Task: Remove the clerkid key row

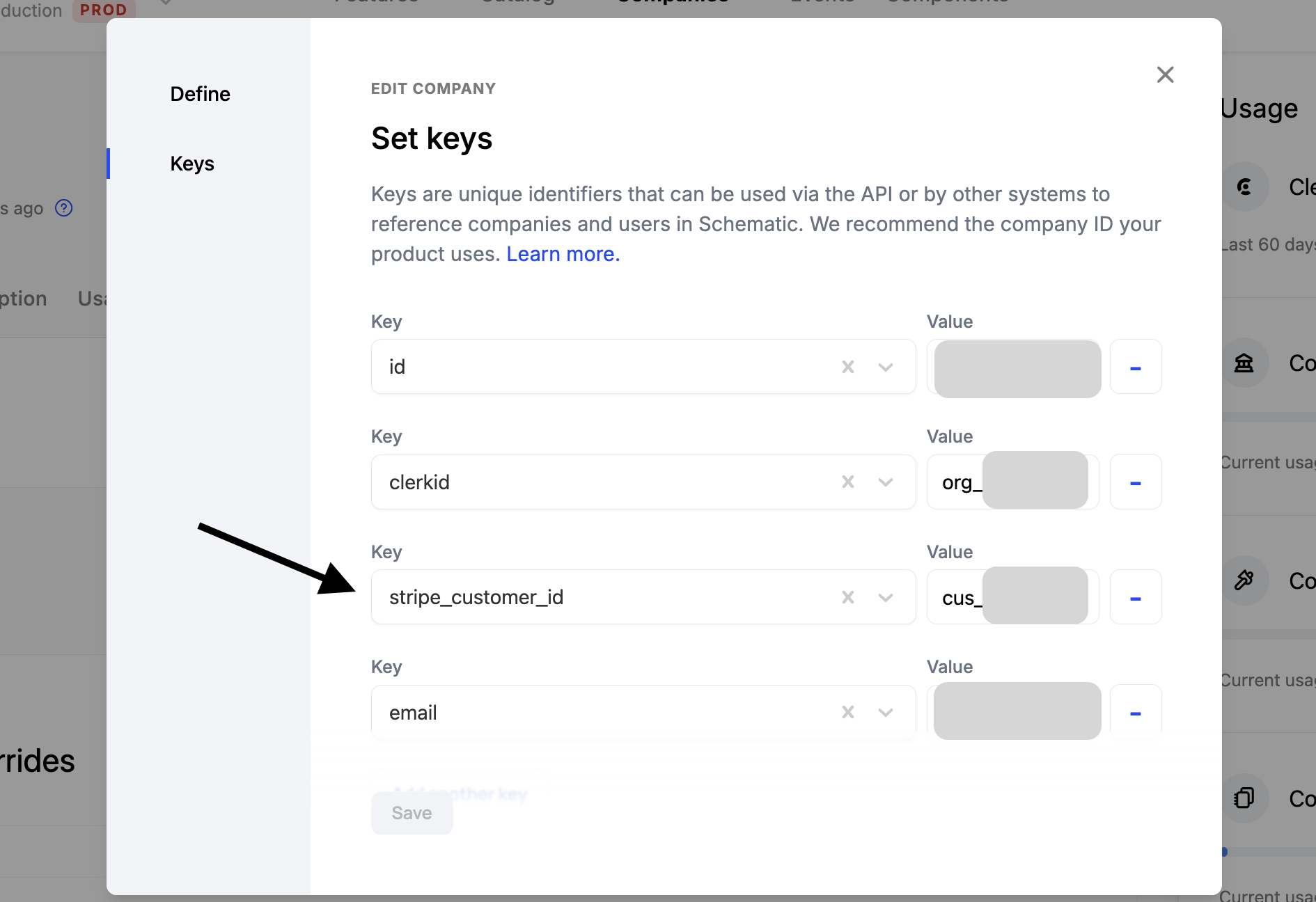Action: coord(1135,482)
